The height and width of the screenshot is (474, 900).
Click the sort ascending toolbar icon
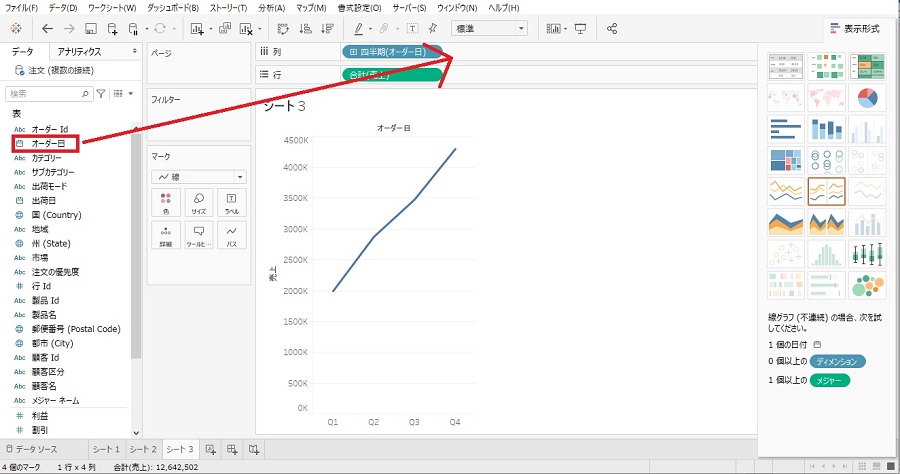304,28
